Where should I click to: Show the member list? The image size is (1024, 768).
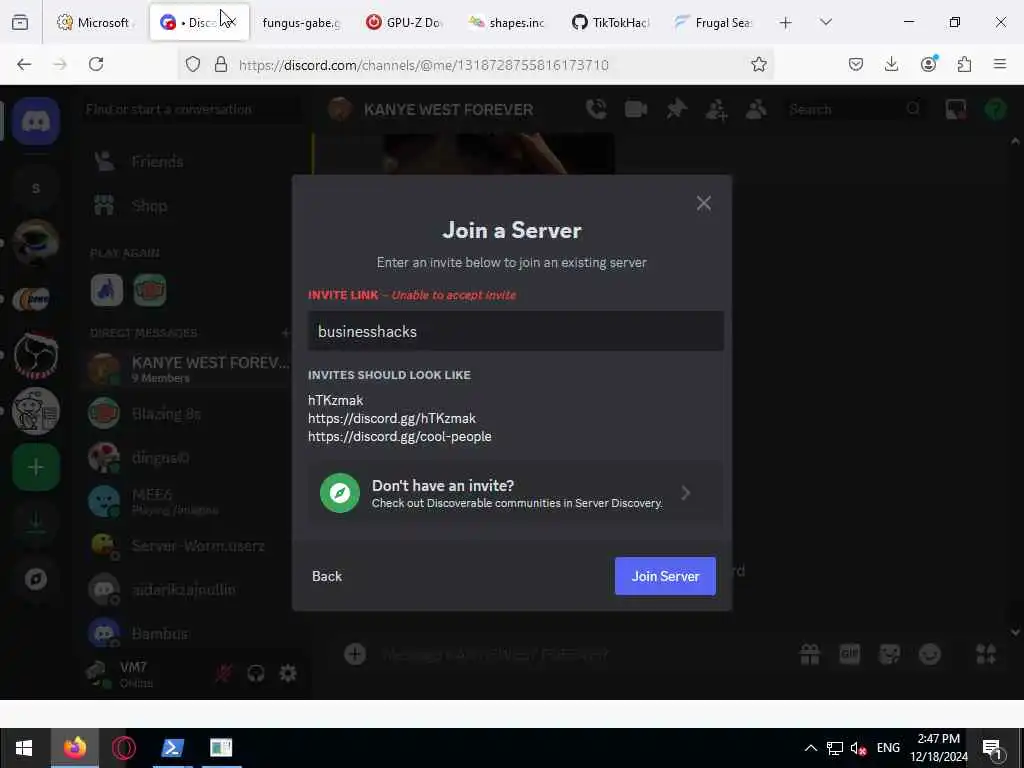point(756,109)
